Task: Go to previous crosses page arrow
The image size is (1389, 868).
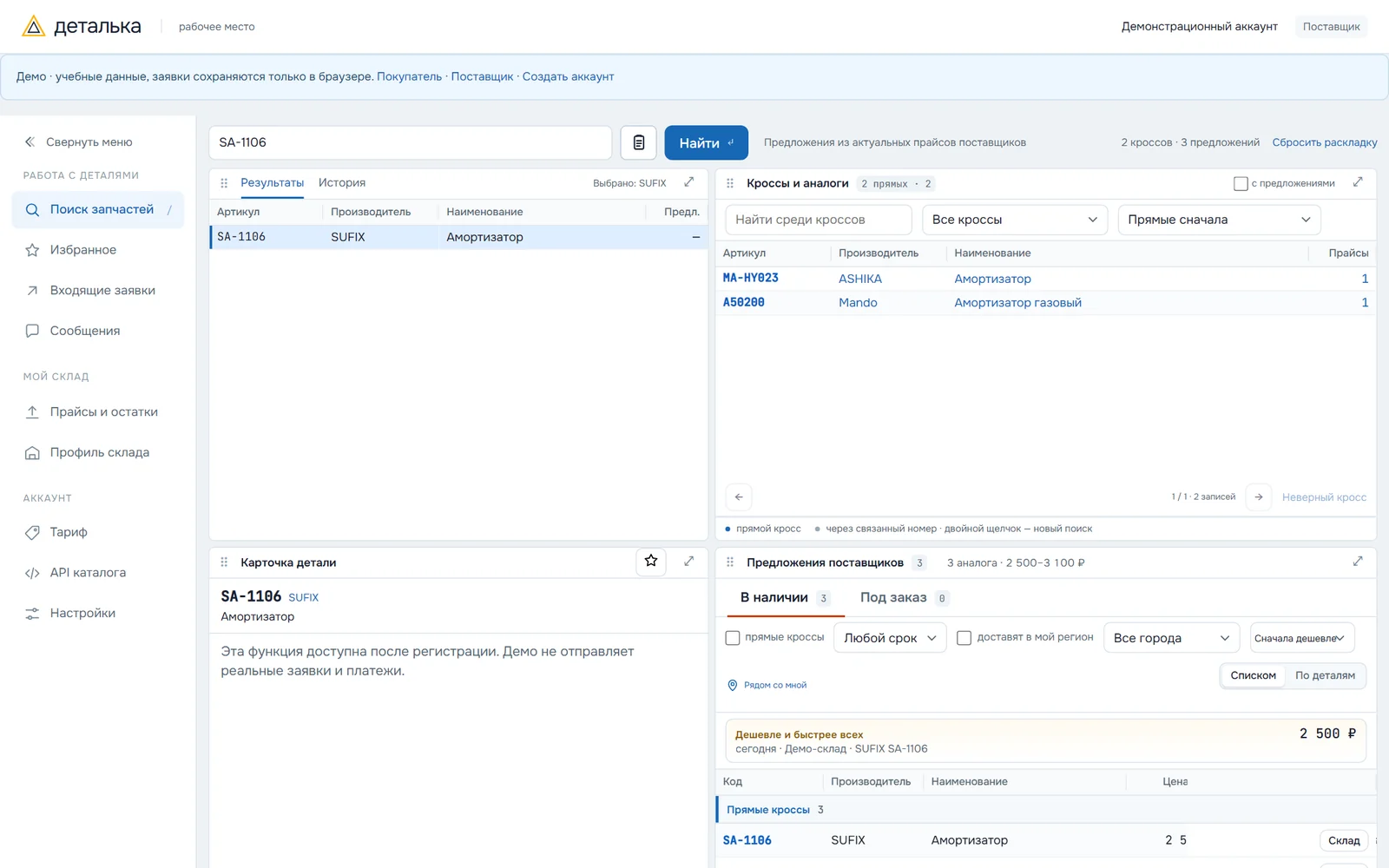Action: tap(739, 496)
